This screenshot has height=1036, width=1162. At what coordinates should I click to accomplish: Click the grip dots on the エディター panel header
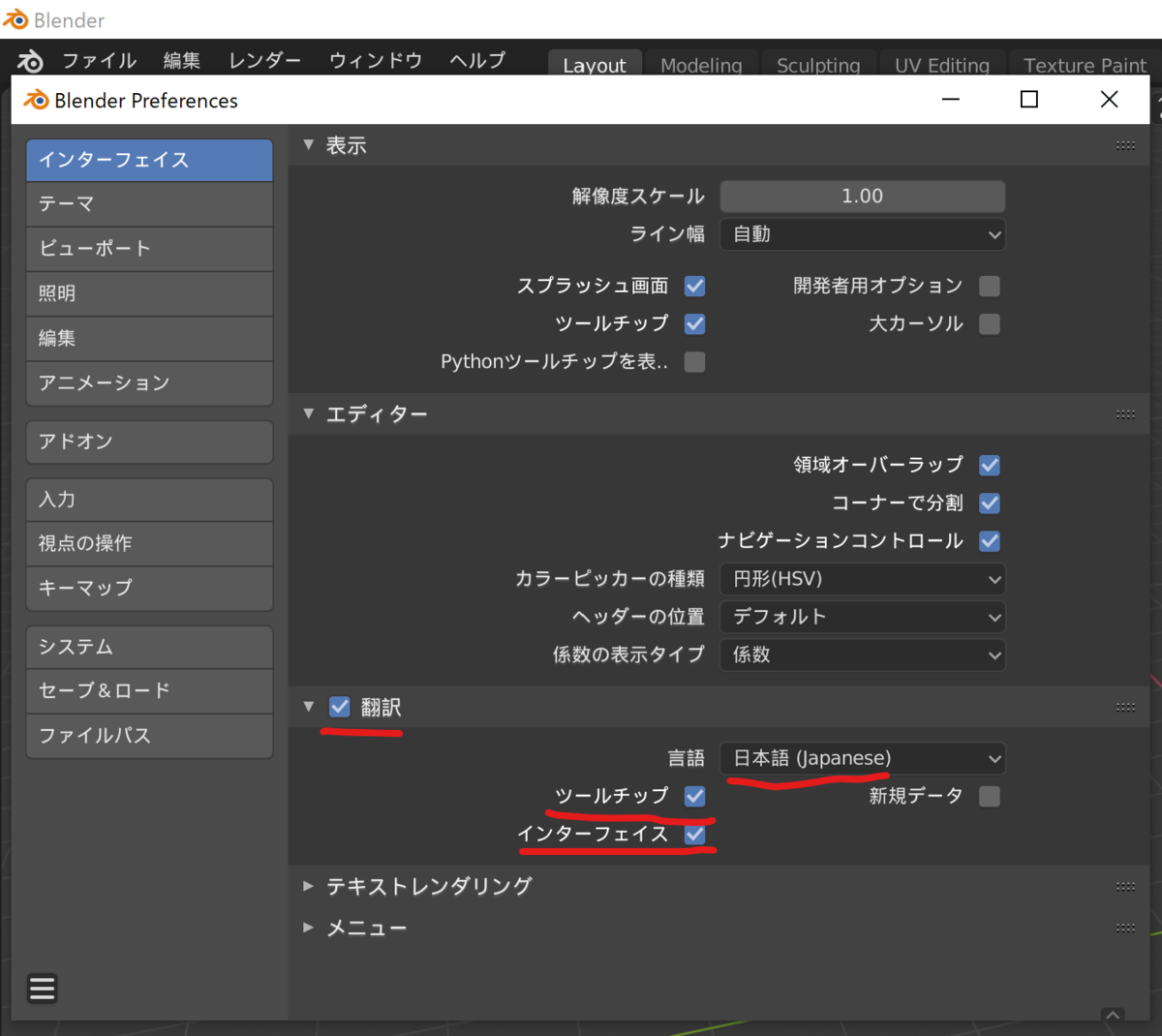click(1125, 414)
